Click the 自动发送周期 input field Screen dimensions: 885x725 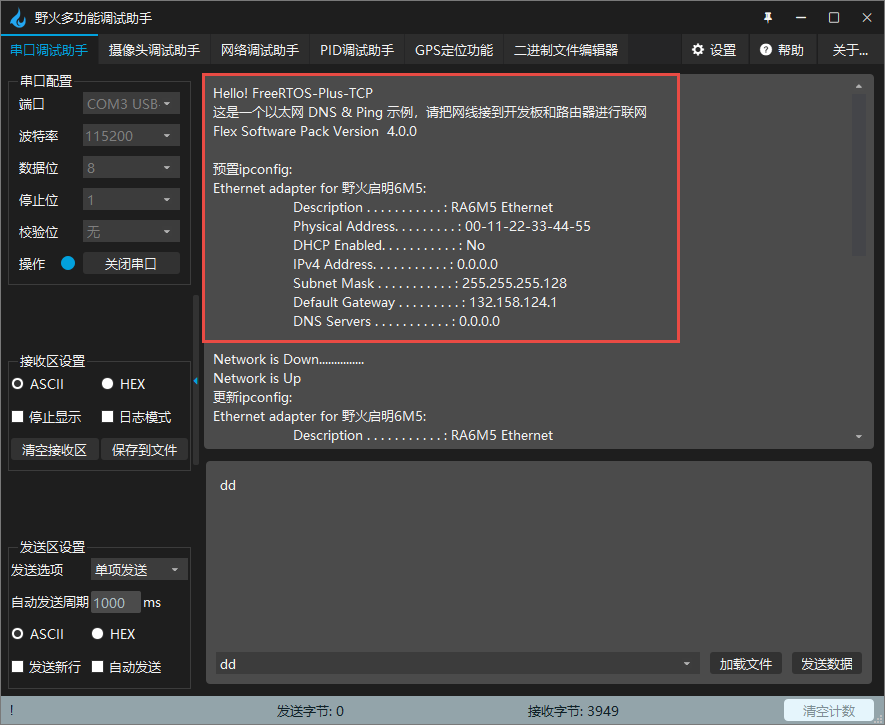click(116, 603)
